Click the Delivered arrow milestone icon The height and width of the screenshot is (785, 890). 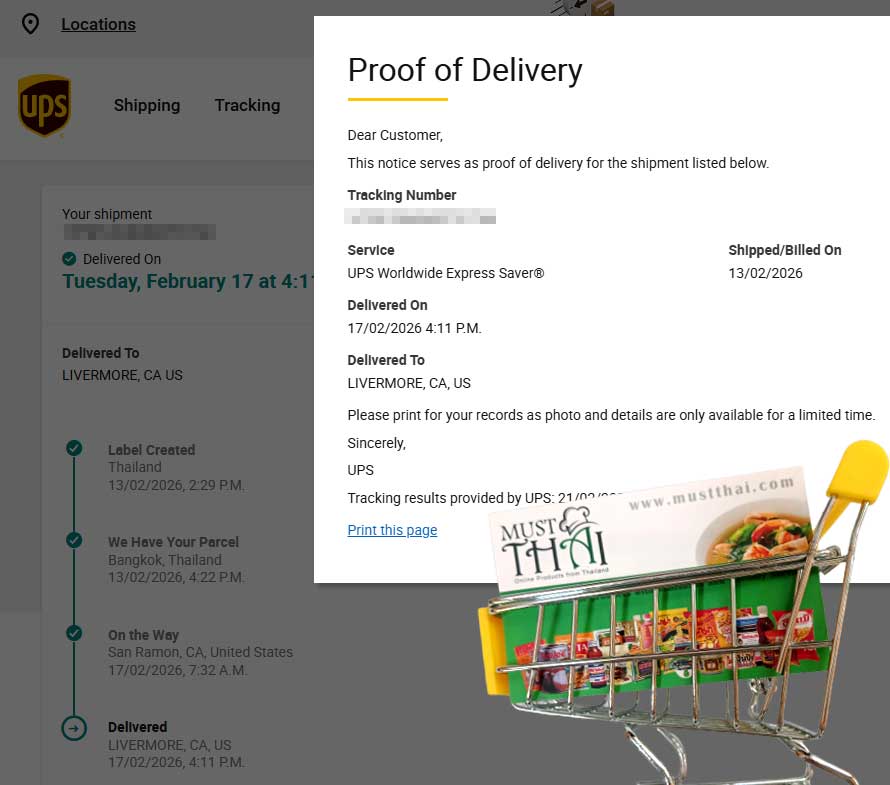74,728
